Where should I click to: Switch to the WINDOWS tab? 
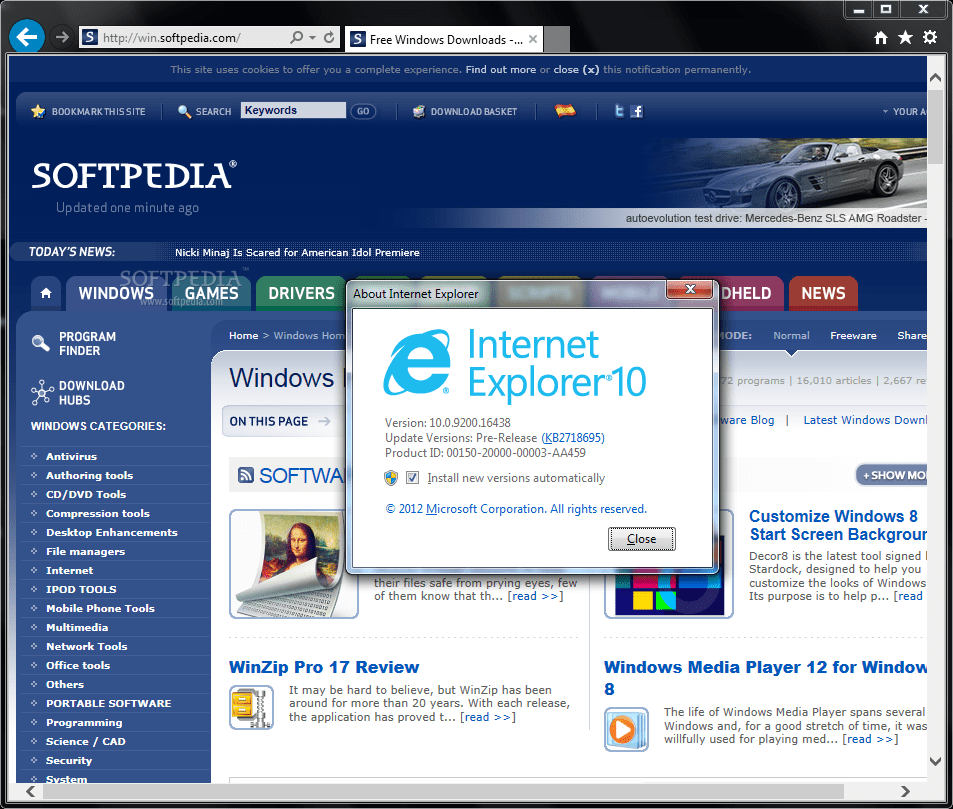(116, 294)
